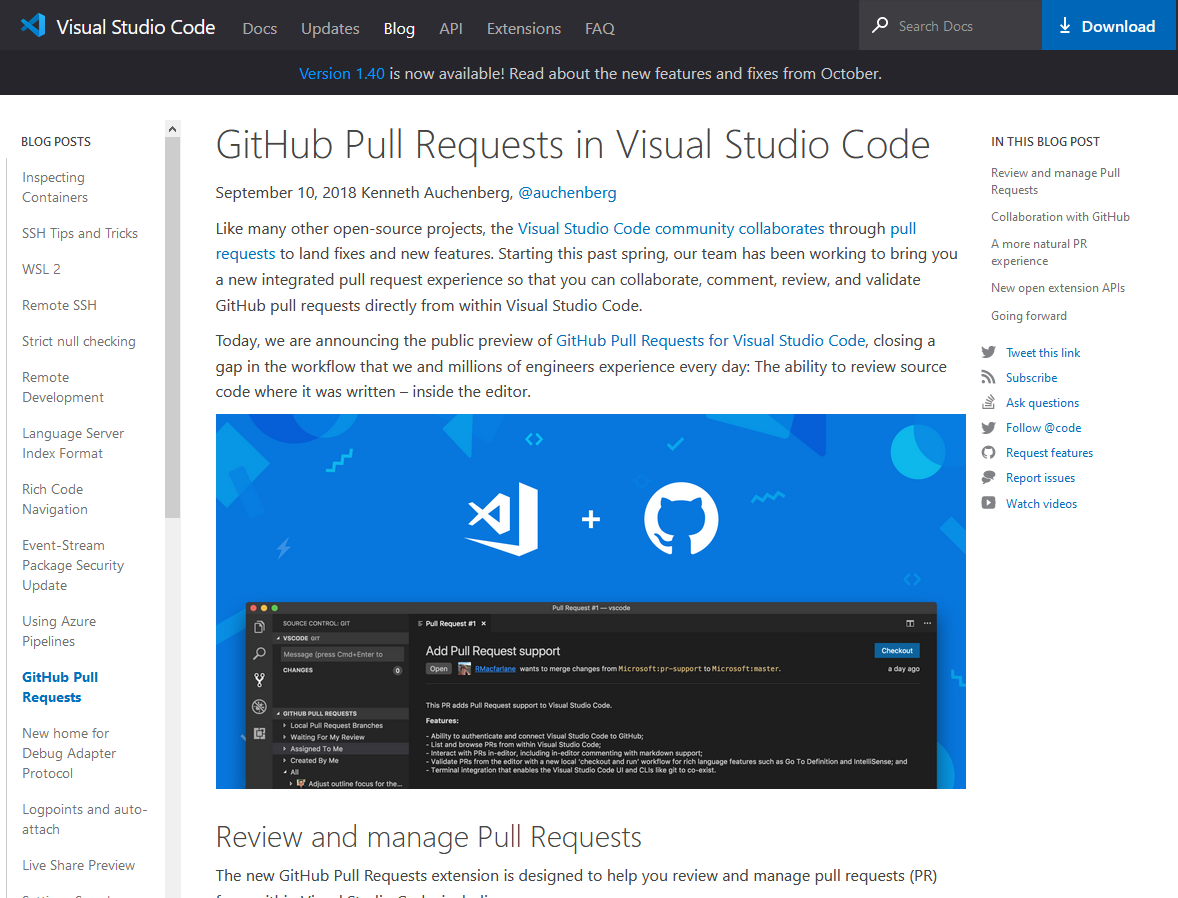
Task: Jump to Review and manage Pull Requests section
Action: 1055,181
